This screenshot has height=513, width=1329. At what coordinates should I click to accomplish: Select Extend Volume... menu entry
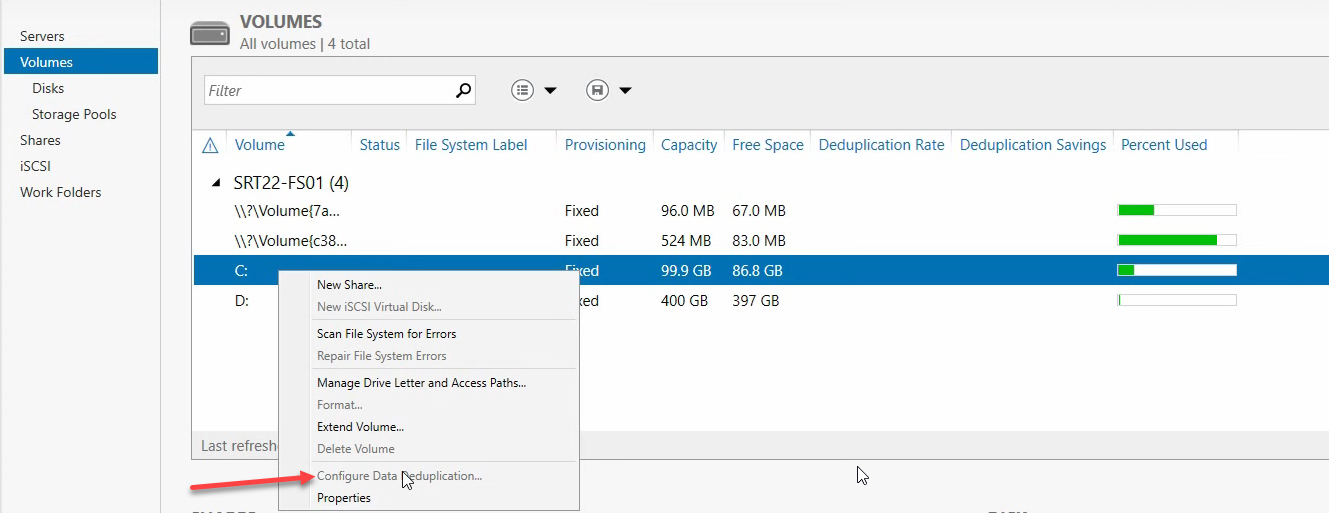point(360,427)
